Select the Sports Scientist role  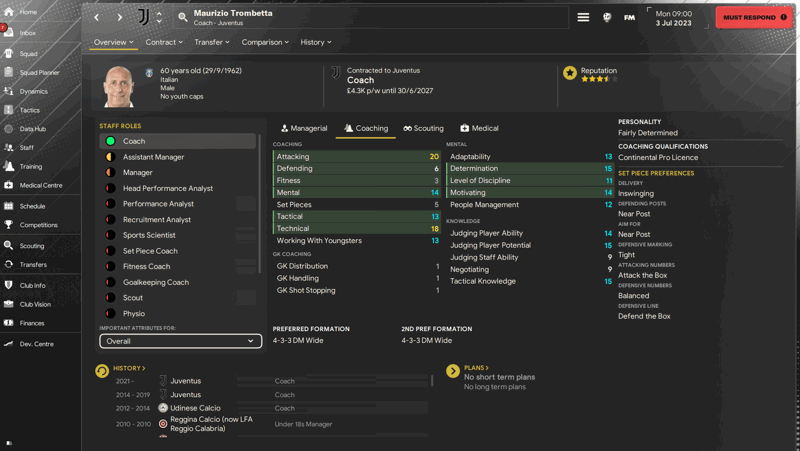[x=178, y=235]
